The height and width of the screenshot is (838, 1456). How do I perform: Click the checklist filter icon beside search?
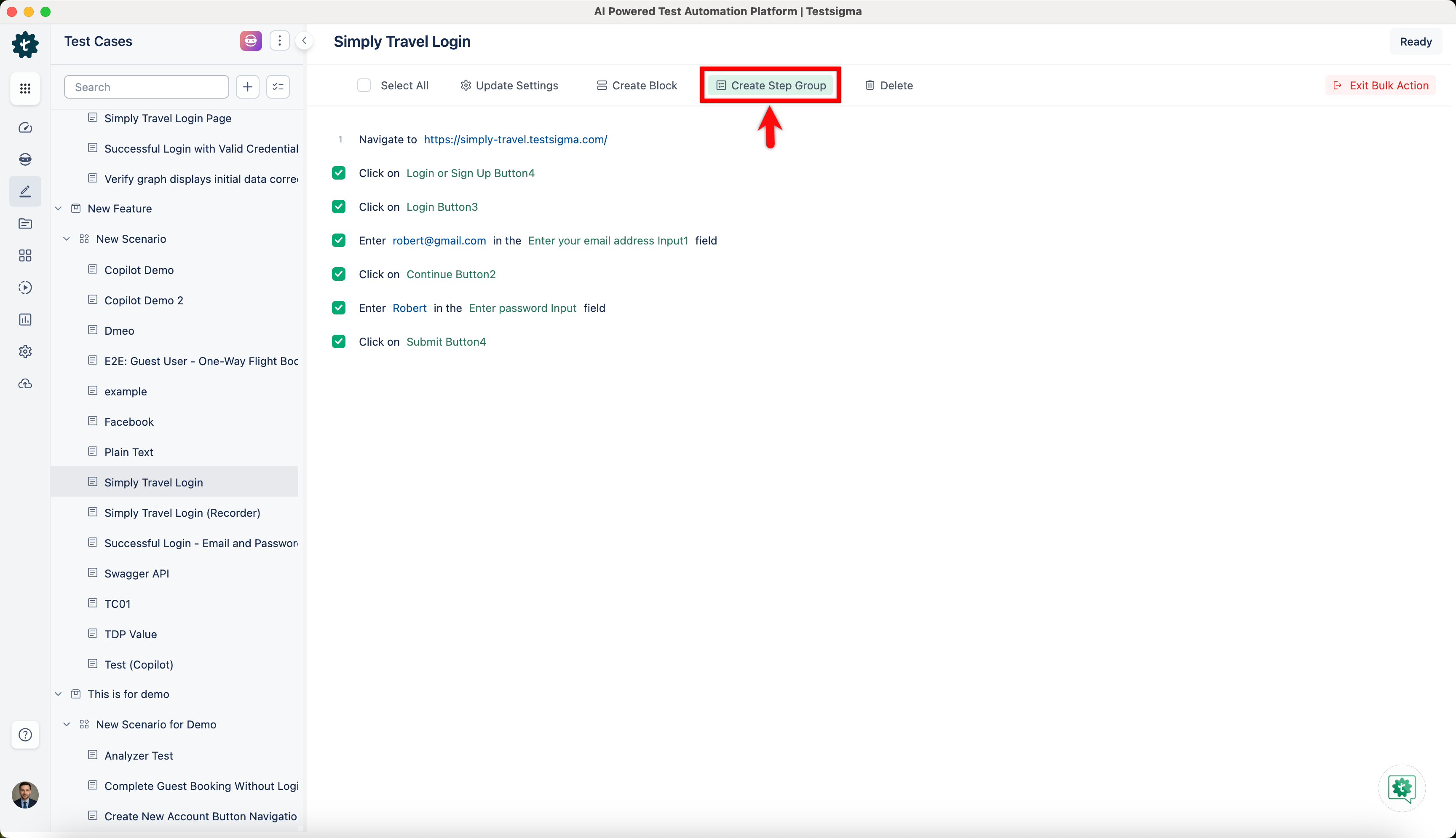pos(278,87)
